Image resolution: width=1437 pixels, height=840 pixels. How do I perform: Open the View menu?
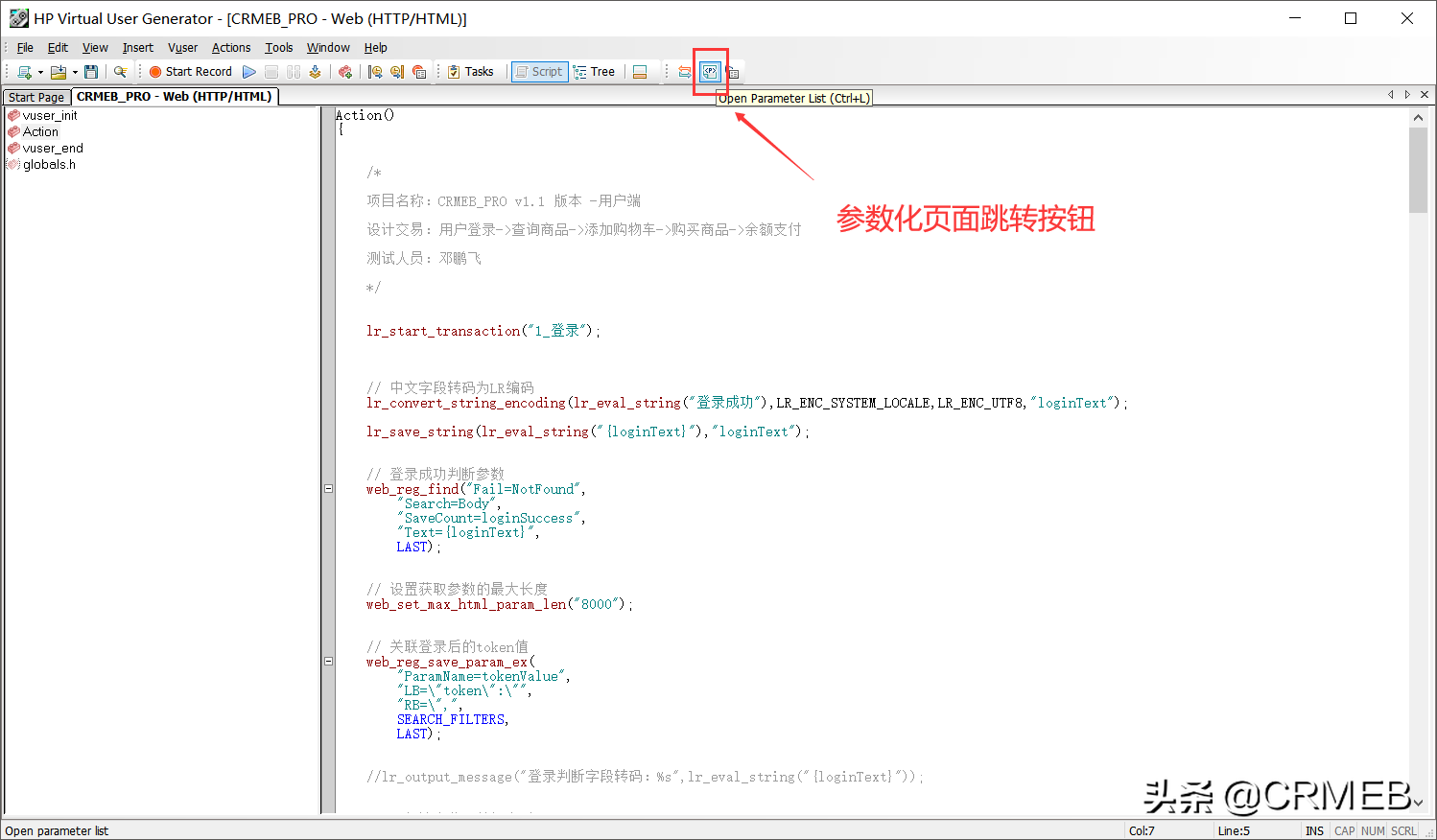(95, 47)
